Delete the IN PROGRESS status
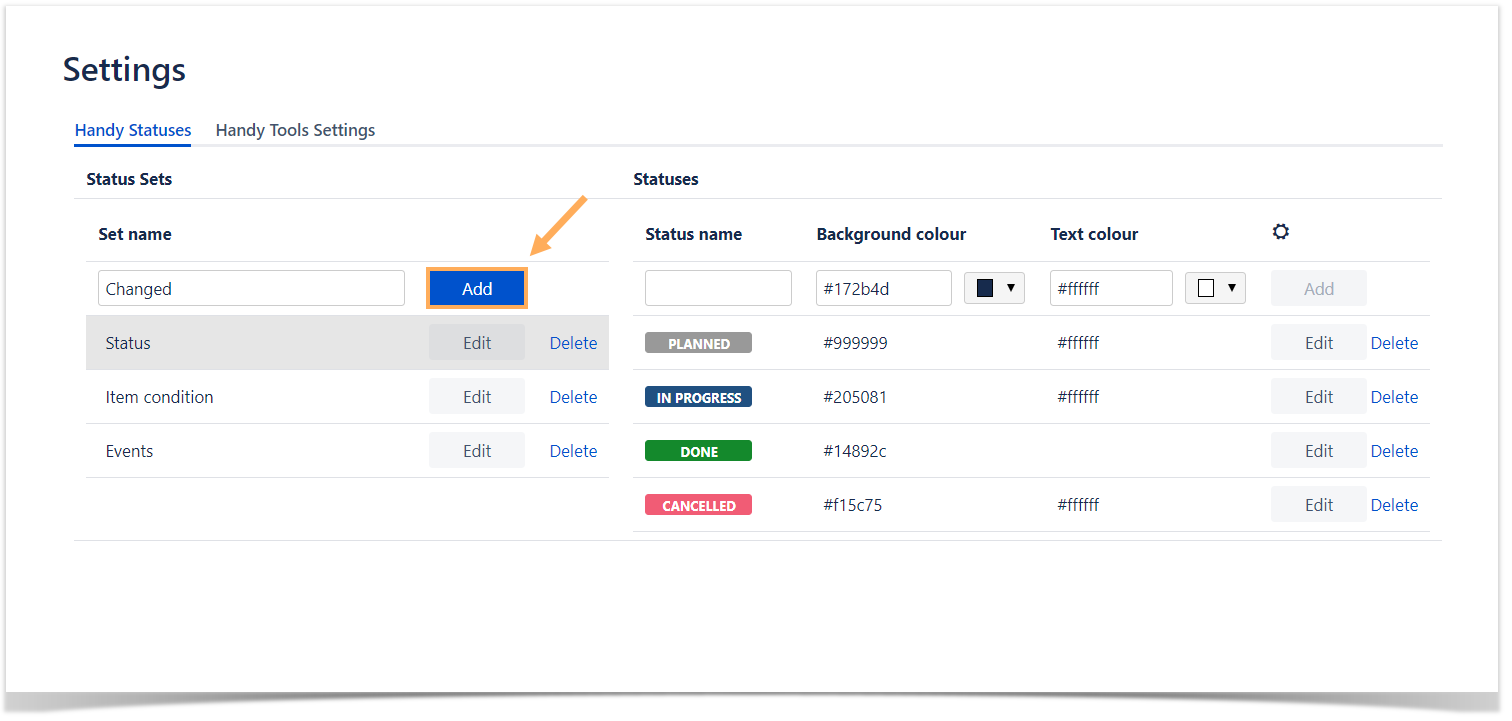Image resolution: width=1512 pixels, height=721 pixels. [1394, 397]
